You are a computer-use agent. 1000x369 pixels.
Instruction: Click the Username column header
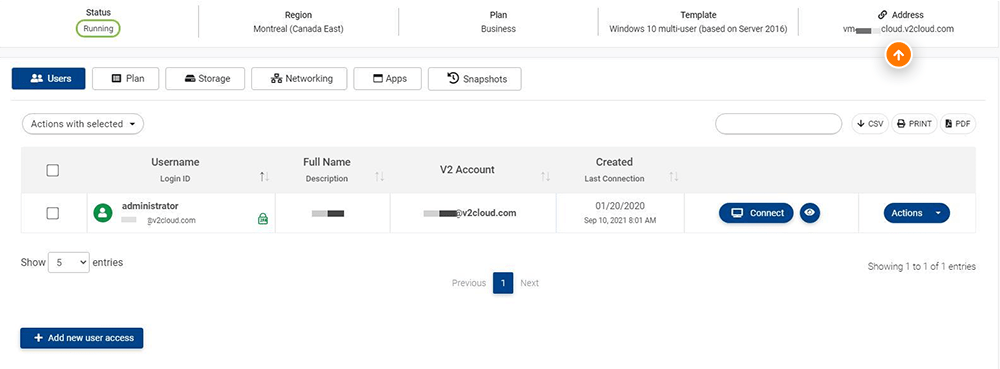point(175,162)
